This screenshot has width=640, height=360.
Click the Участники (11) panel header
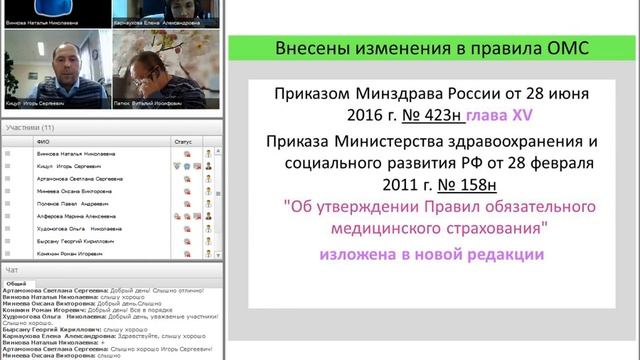point(112,128)
